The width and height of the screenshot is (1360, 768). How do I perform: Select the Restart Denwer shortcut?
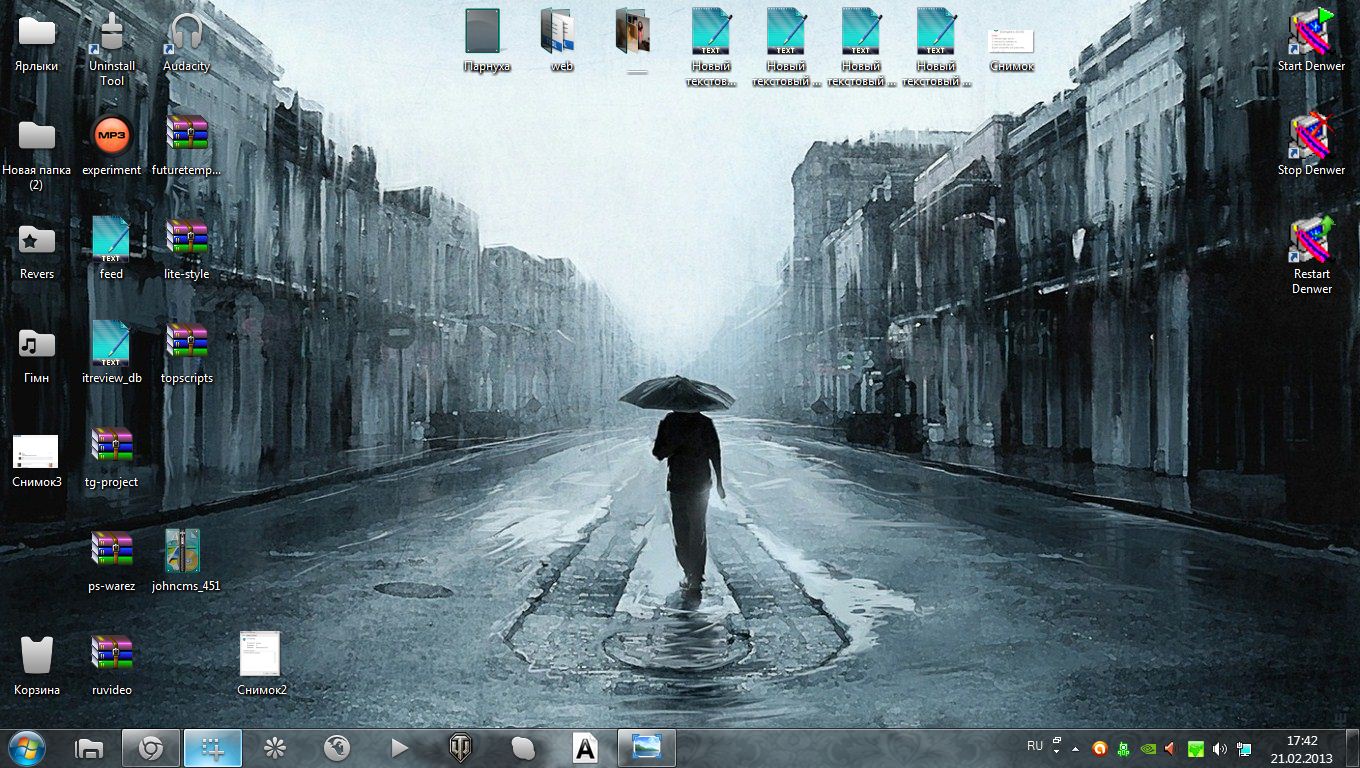point(1311,248)
